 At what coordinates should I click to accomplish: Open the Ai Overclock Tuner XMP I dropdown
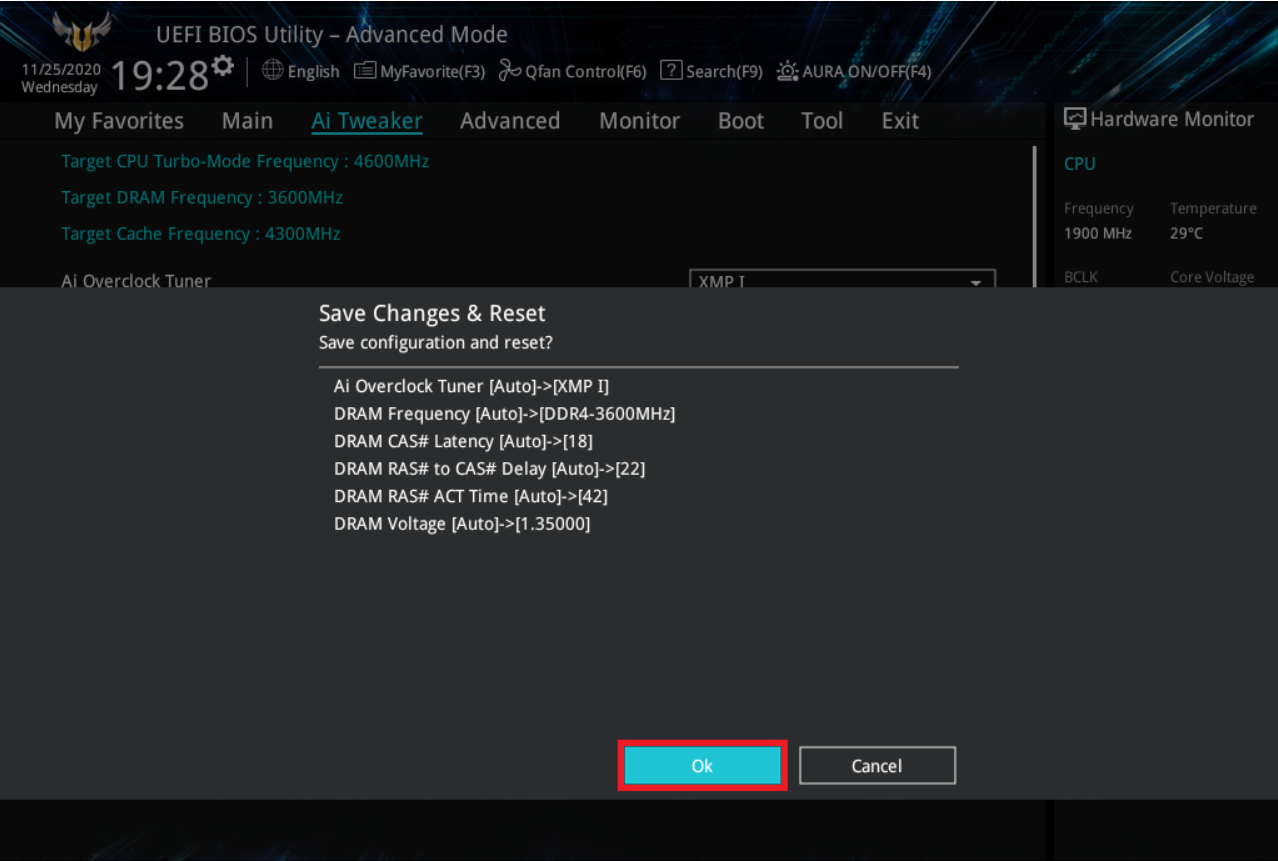pos(842,279)
